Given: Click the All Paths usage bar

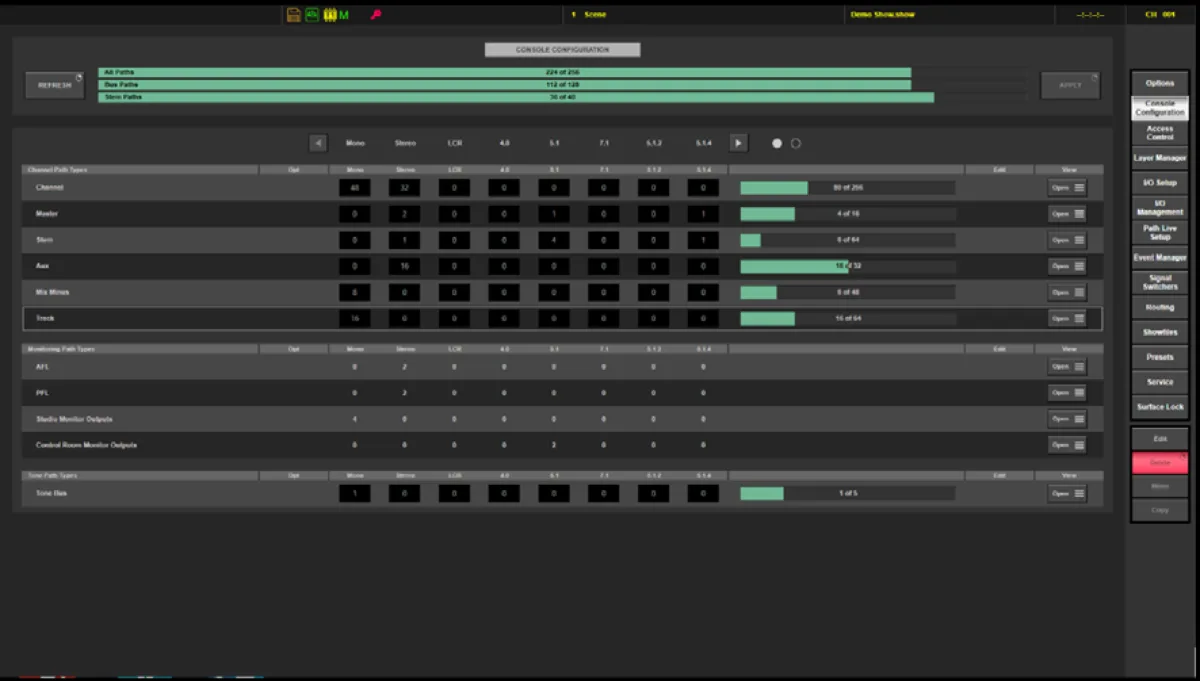Looking at the screenshot, I should (563, 73).
